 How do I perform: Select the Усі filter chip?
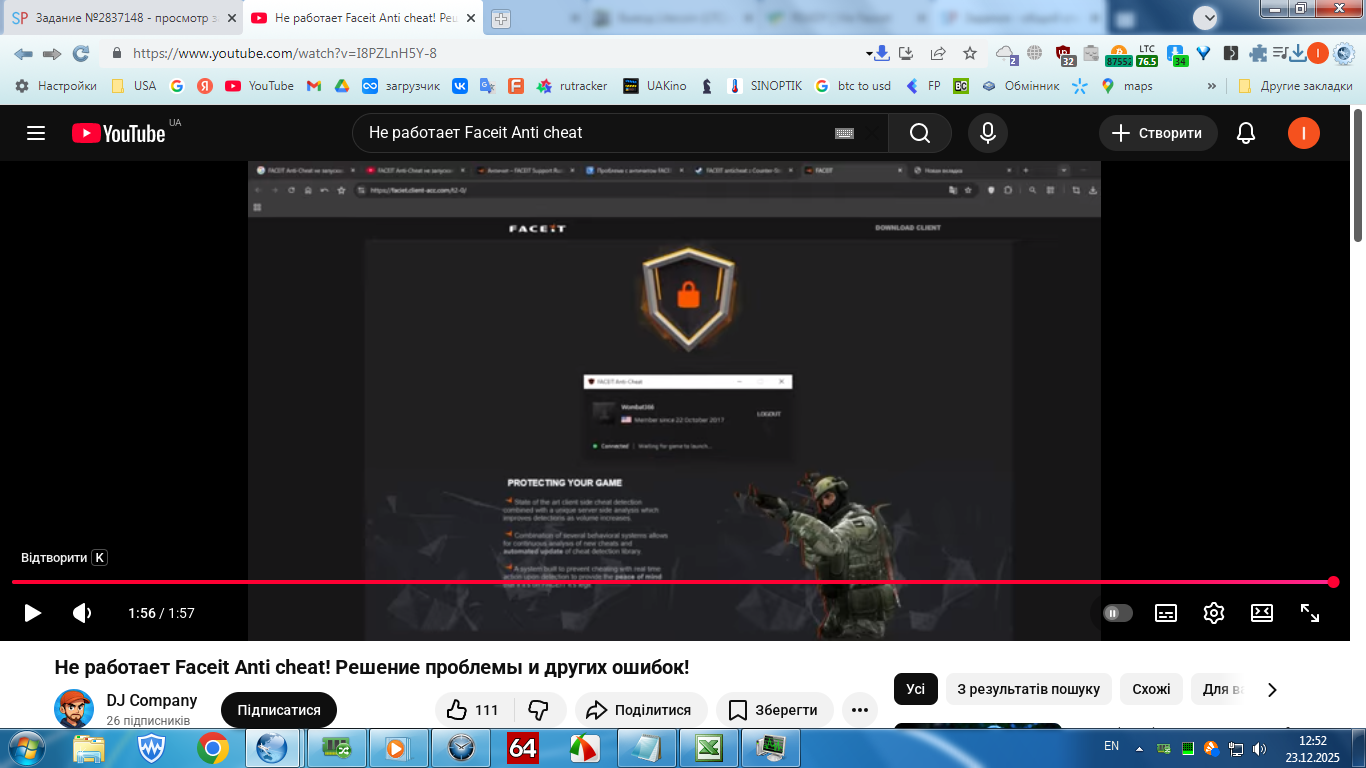[x=916, y=689]
